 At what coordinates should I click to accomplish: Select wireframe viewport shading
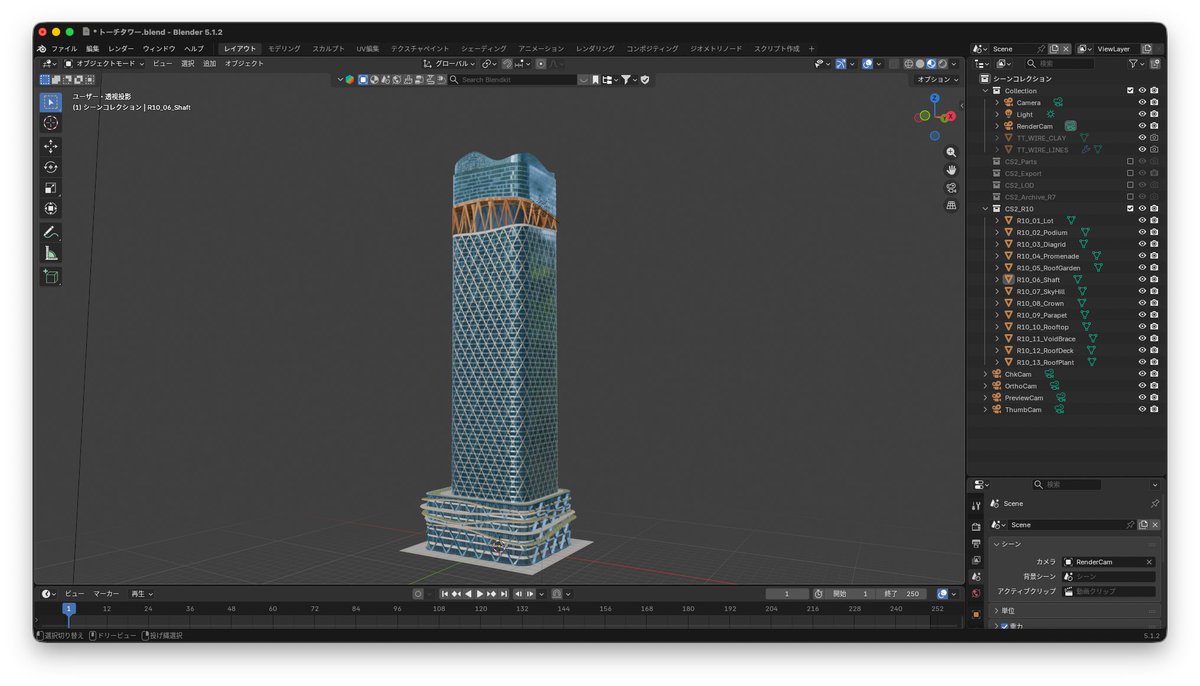click(x=908, y=64)
